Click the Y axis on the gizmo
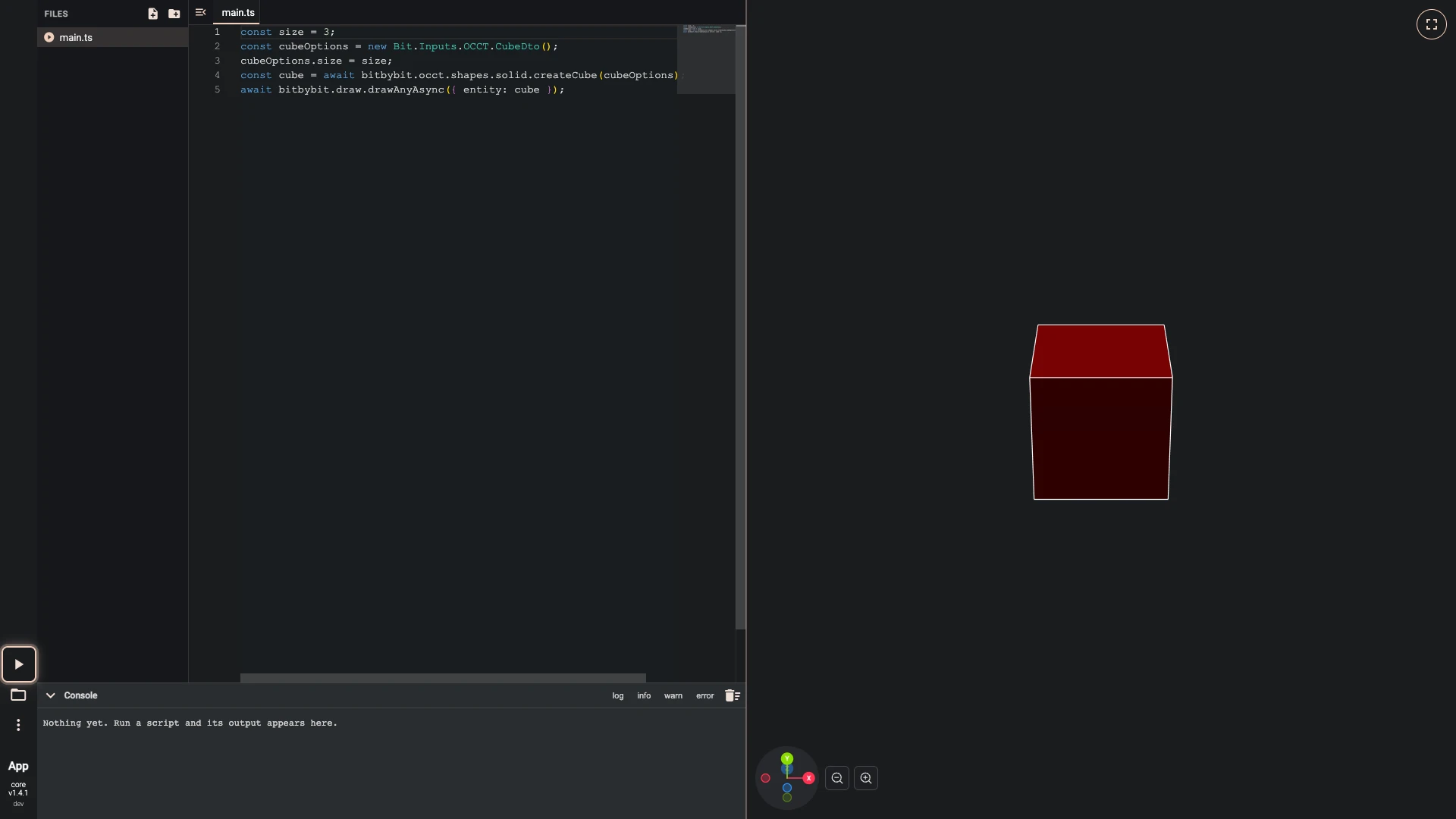 point(787,758)
